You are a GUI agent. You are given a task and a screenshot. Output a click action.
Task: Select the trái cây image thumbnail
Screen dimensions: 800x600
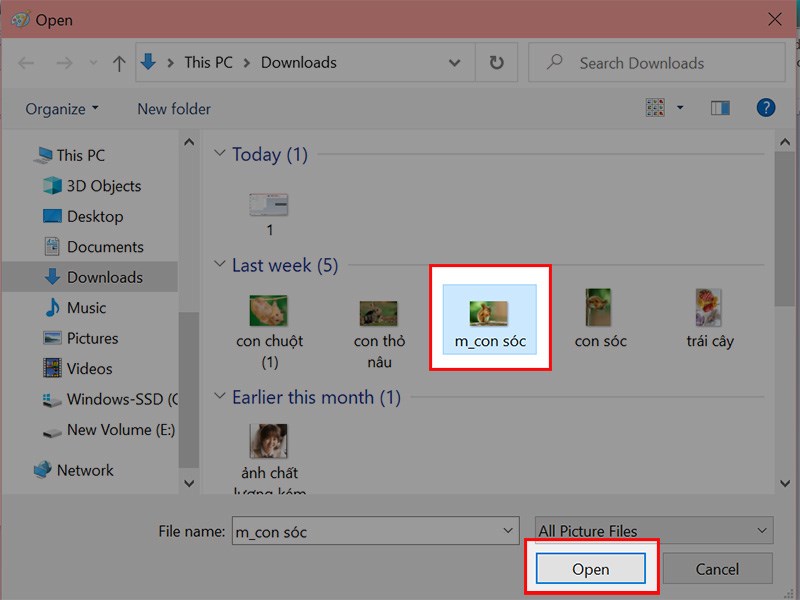(x=710, y=310)
